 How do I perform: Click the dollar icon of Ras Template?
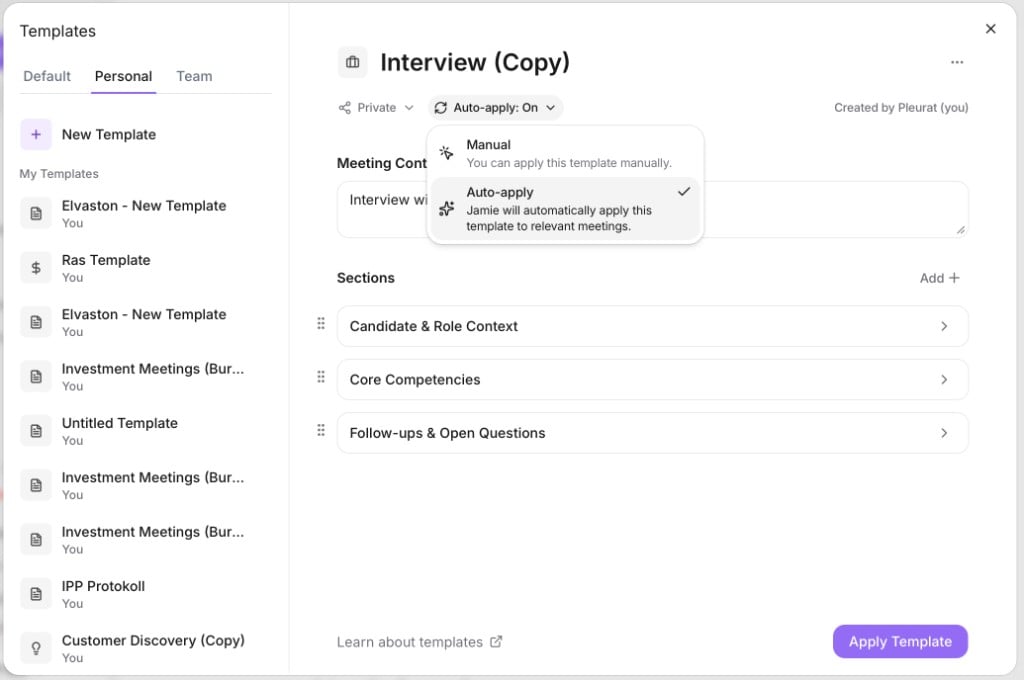pos(36,268)
